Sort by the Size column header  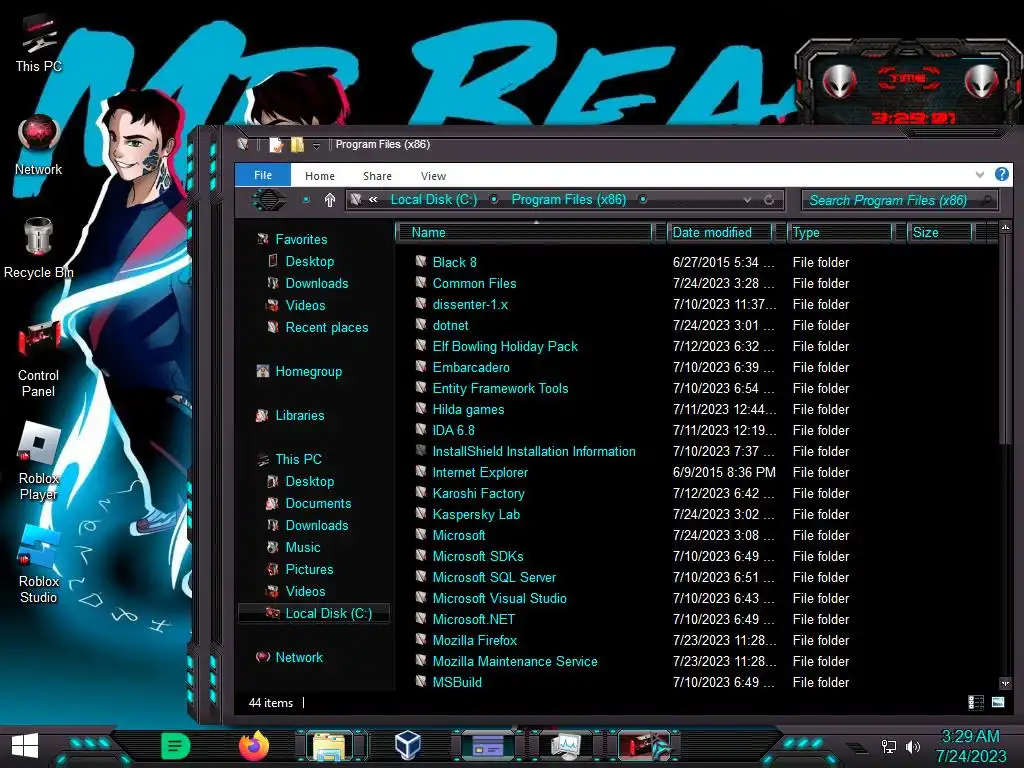940,232
